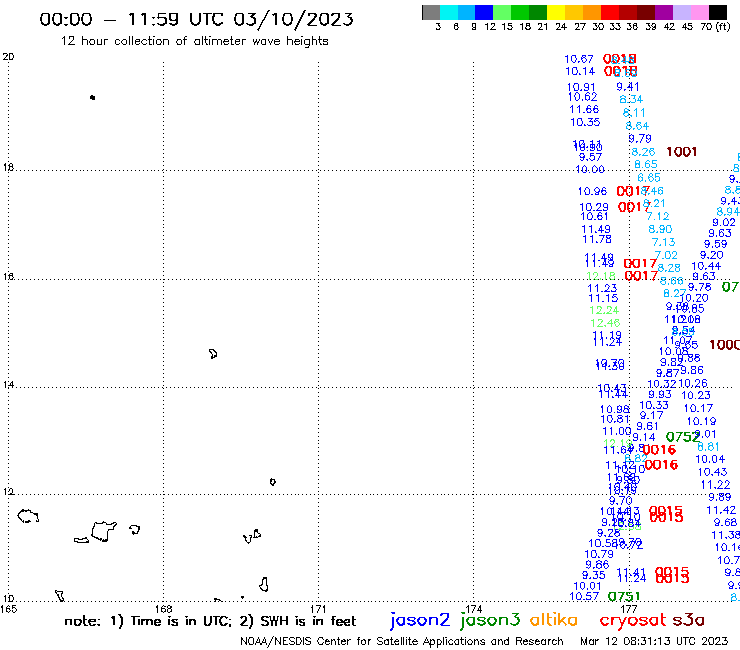The image size is (740, 650).
Task: Click the '10.96' wave height value
Action: [x=592, y=191]
